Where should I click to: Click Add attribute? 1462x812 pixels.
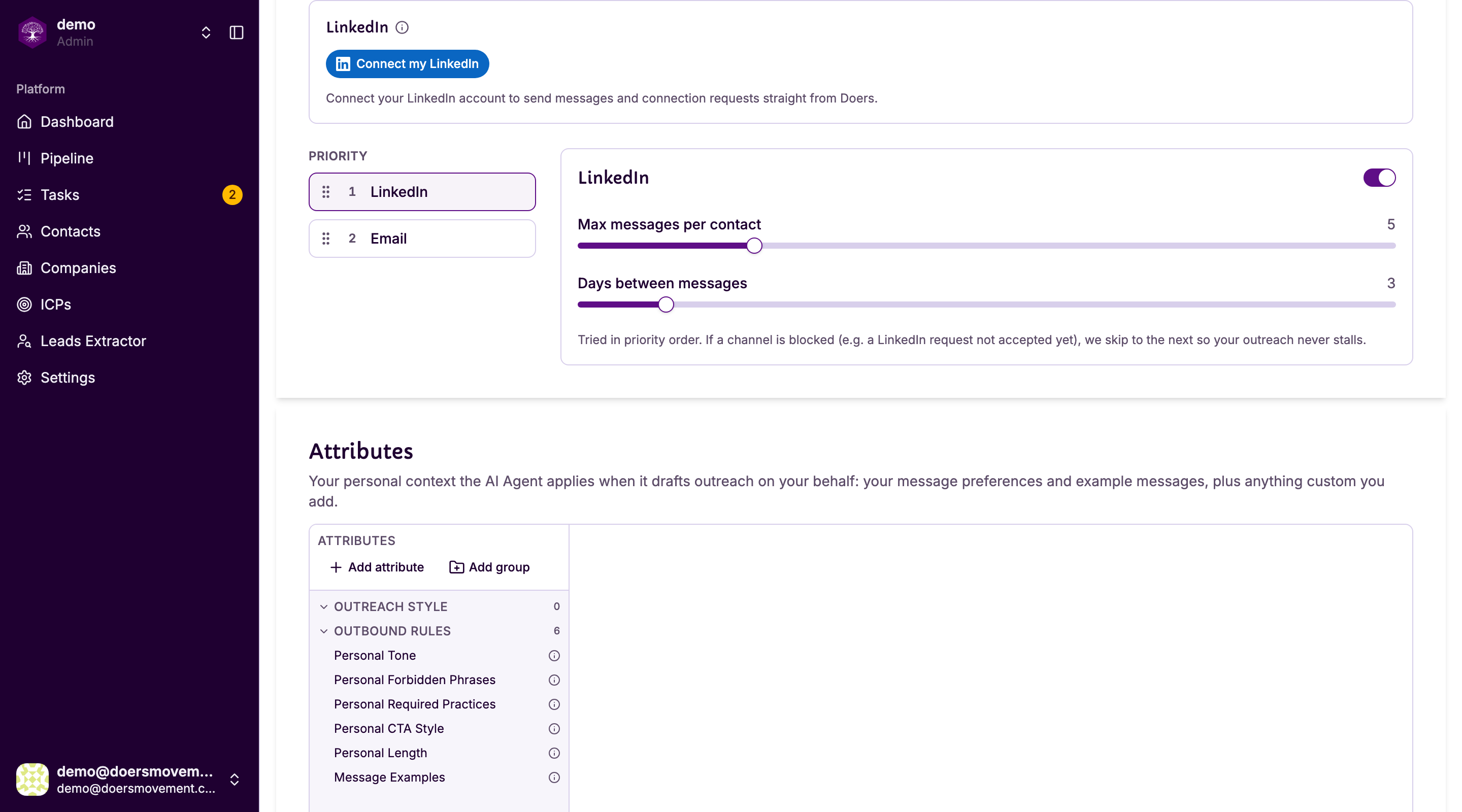pyautogui.click(x=377, y=567)
